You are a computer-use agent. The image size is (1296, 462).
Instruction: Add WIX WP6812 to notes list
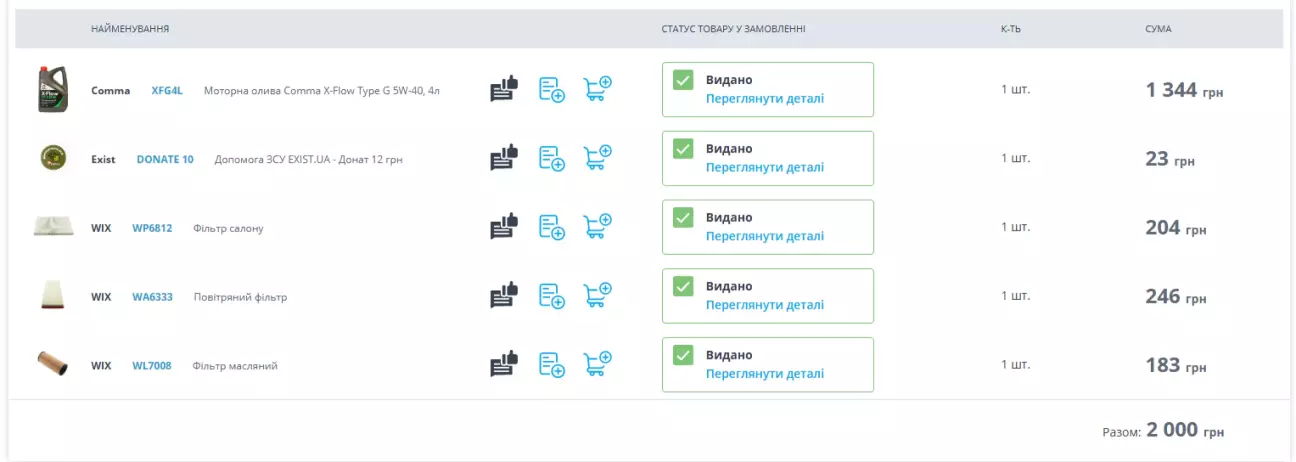(552, 227)
